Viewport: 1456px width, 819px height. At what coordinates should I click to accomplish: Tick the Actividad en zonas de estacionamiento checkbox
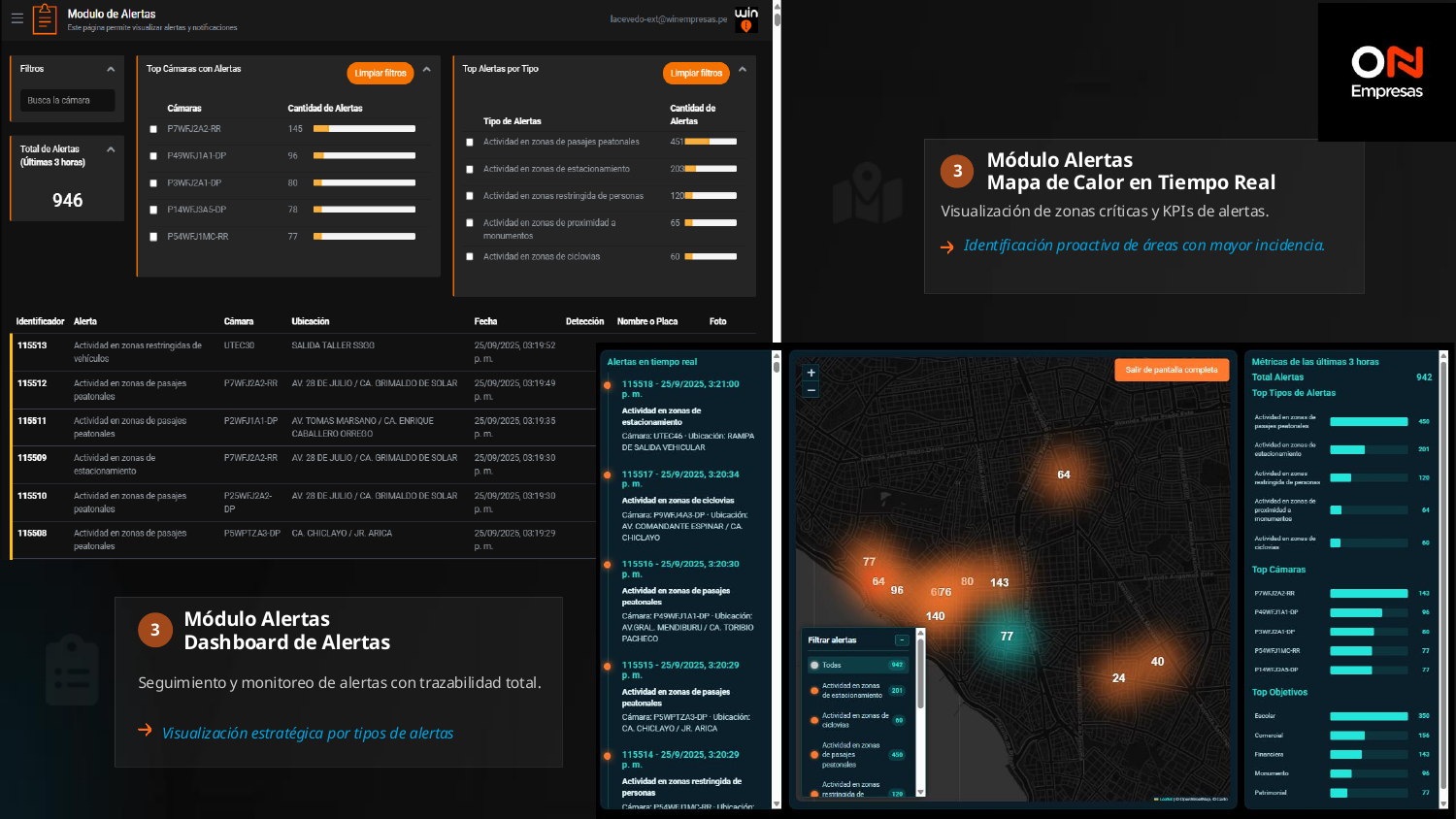coord(470,170)
